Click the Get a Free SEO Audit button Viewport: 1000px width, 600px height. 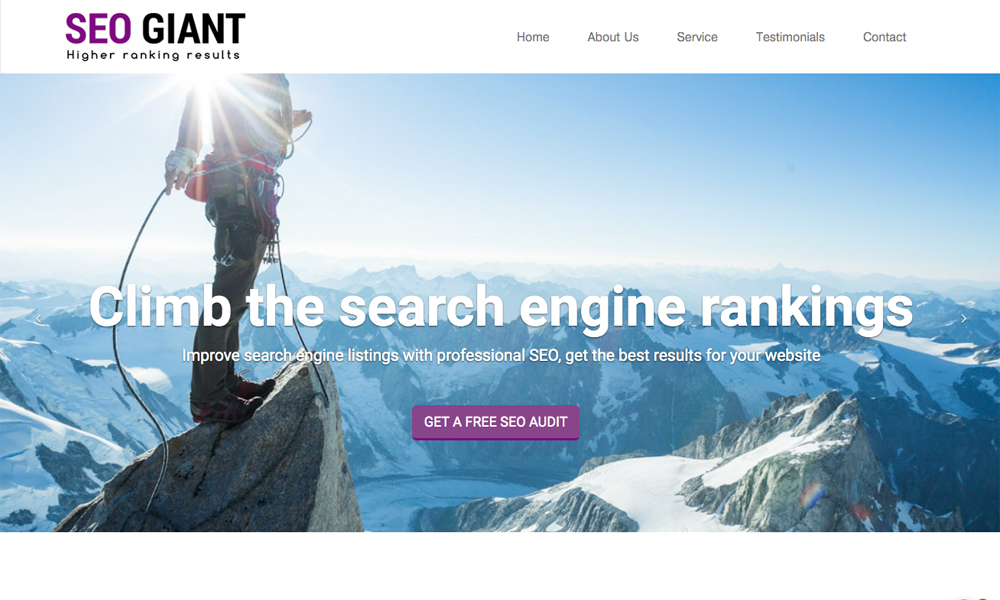pyautogui.click(x=496, y=422)
